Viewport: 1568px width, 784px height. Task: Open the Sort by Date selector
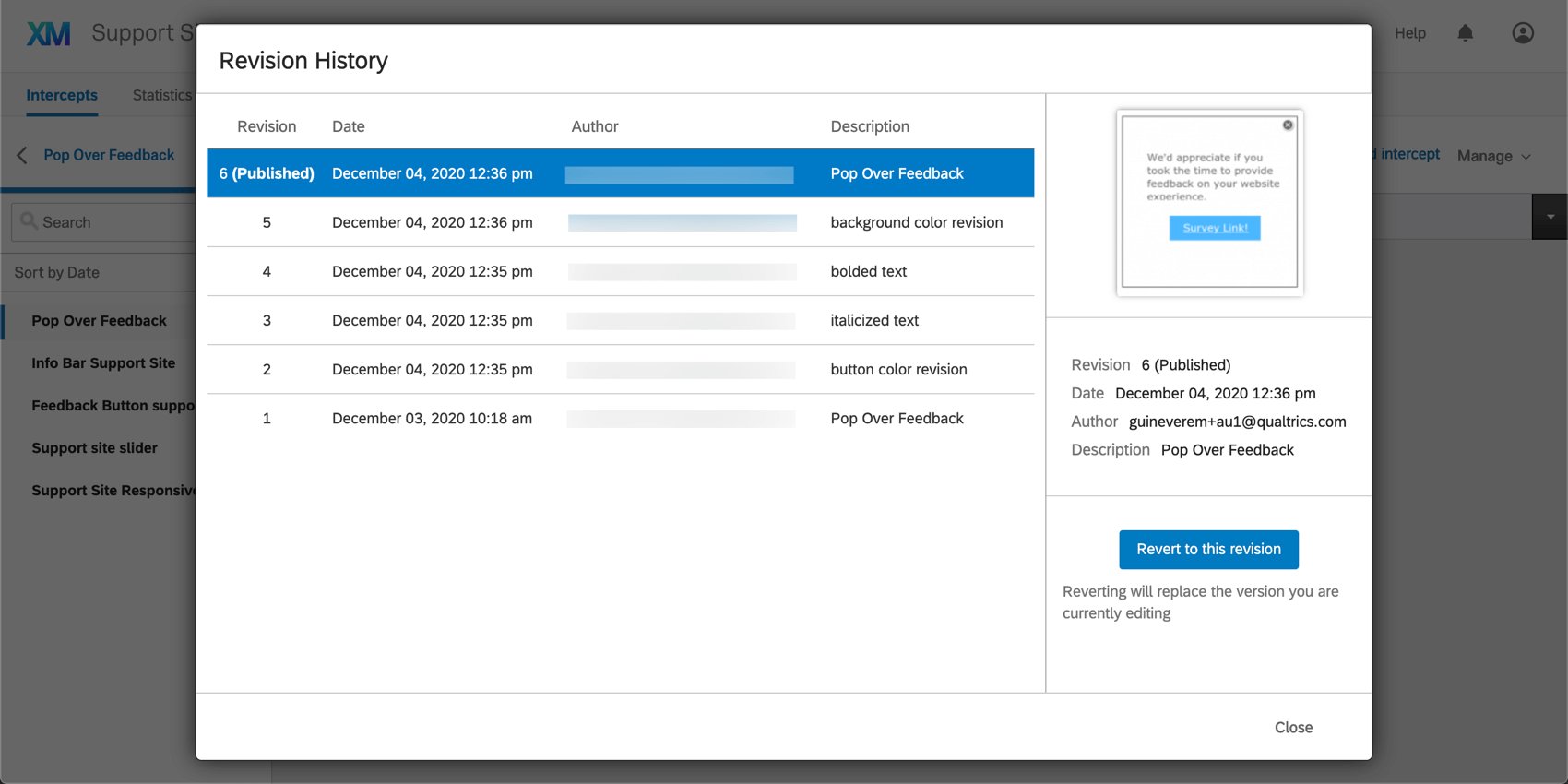tap(57, 272)
